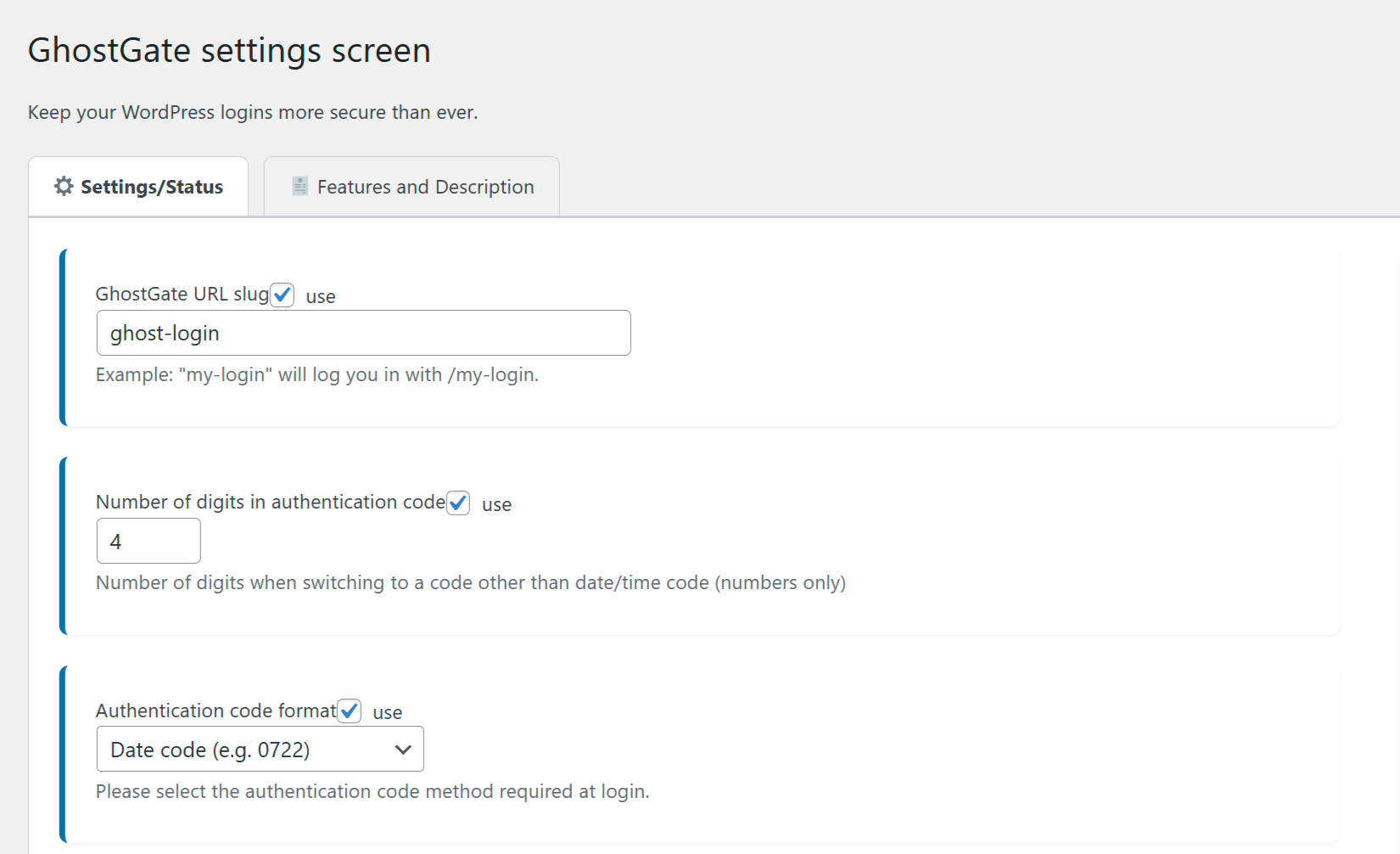Disable the Authentication code format checkbox
1400x854 pixels.
(349, 711)
